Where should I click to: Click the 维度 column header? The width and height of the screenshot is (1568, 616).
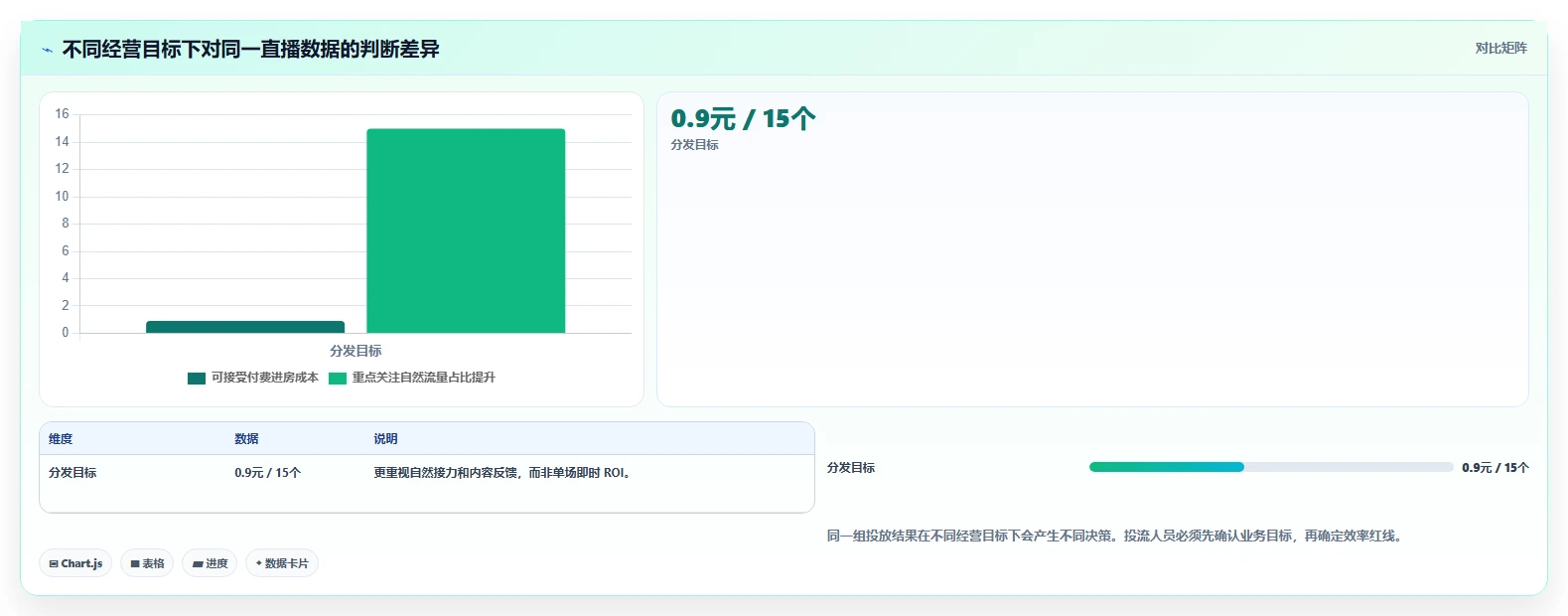coord(61,439)
